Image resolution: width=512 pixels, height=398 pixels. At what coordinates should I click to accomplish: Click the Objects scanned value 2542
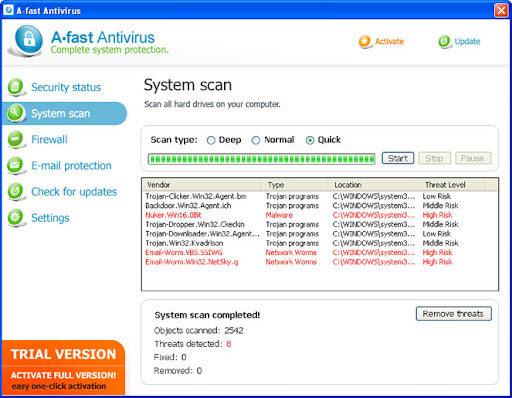click(234, 330)
